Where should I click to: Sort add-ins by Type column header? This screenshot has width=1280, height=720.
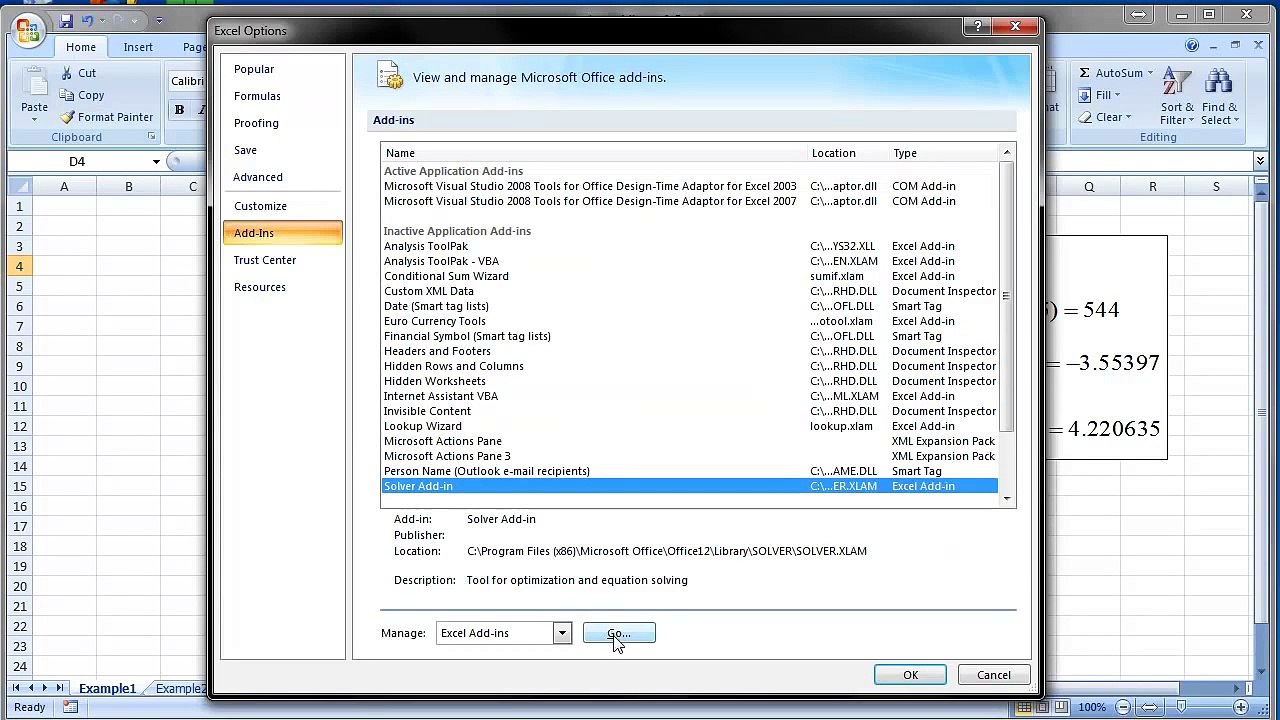(x=943, y=153)
